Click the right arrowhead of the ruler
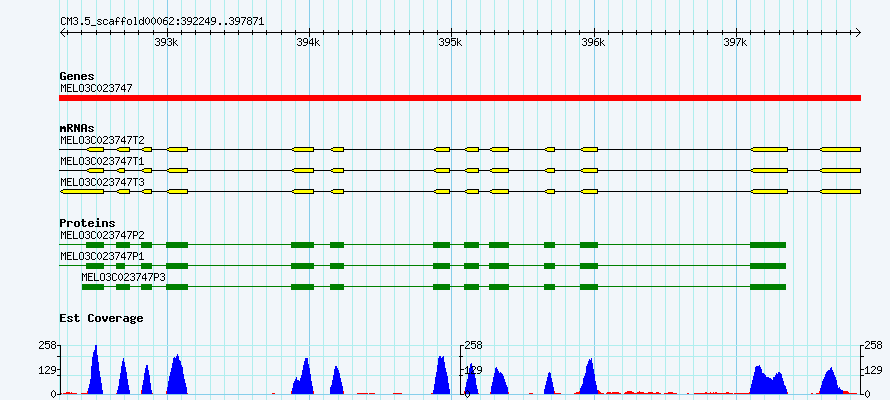890x400 pixels. [858, 33]
